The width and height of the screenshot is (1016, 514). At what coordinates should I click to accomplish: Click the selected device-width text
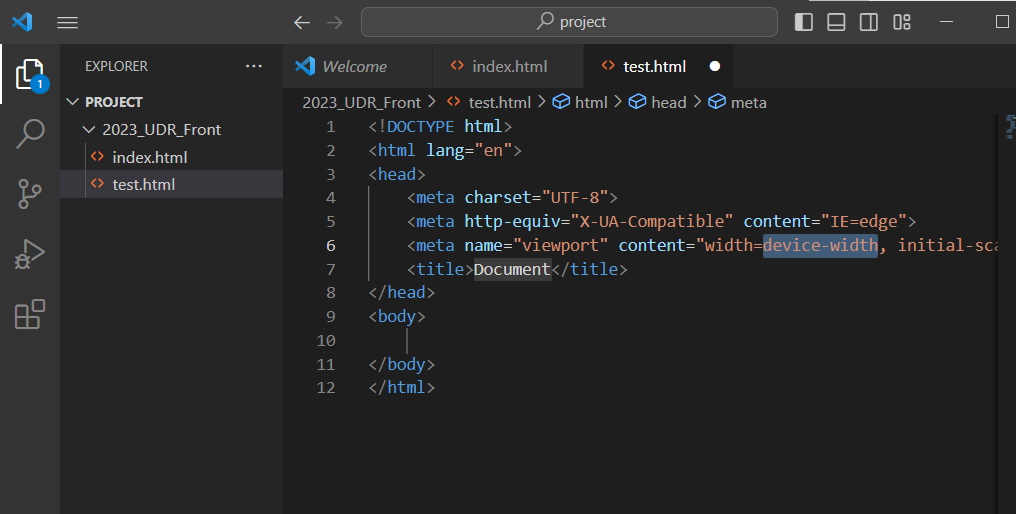(820, 246)
